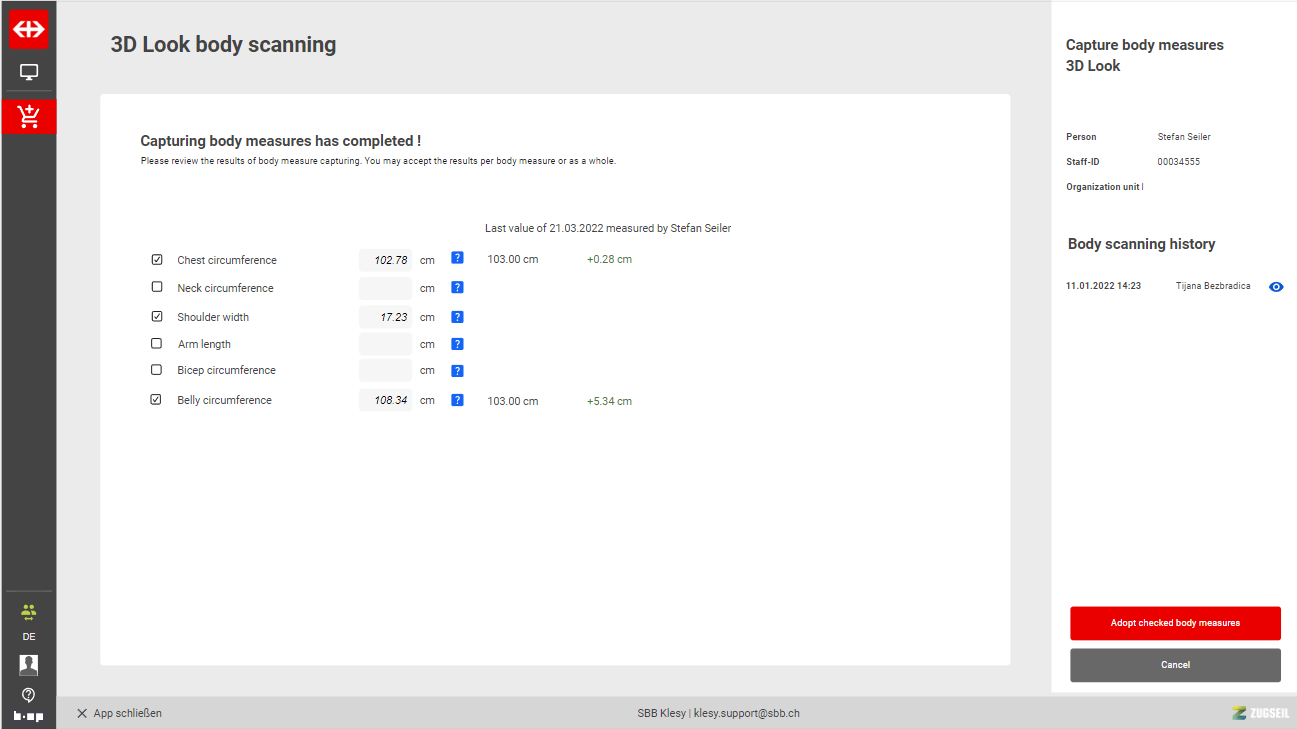Viewport: 1297px width, 729px height.
Task: Click App schließen to close app
Action: (x=119, y=713)
